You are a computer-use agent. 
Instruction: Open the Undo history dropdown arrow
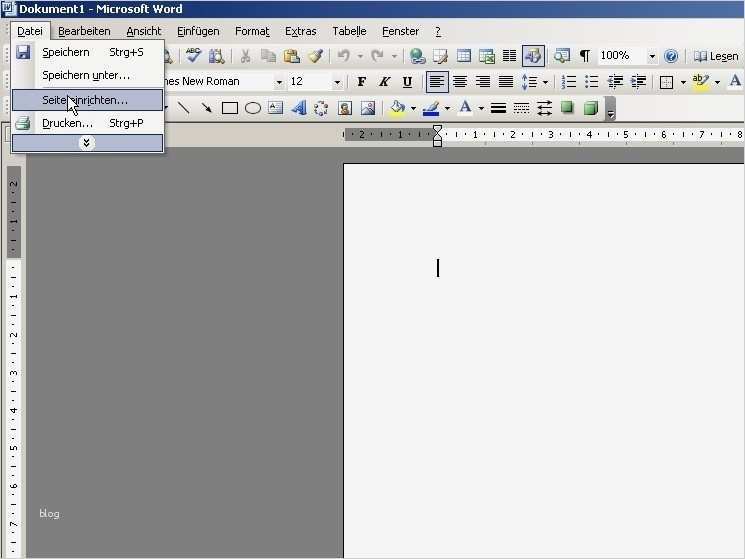point(360,57)
